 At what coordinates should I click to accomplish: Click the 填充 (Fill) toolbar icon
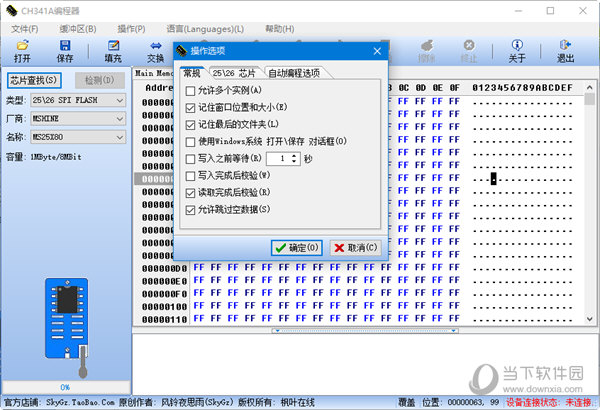112,51
